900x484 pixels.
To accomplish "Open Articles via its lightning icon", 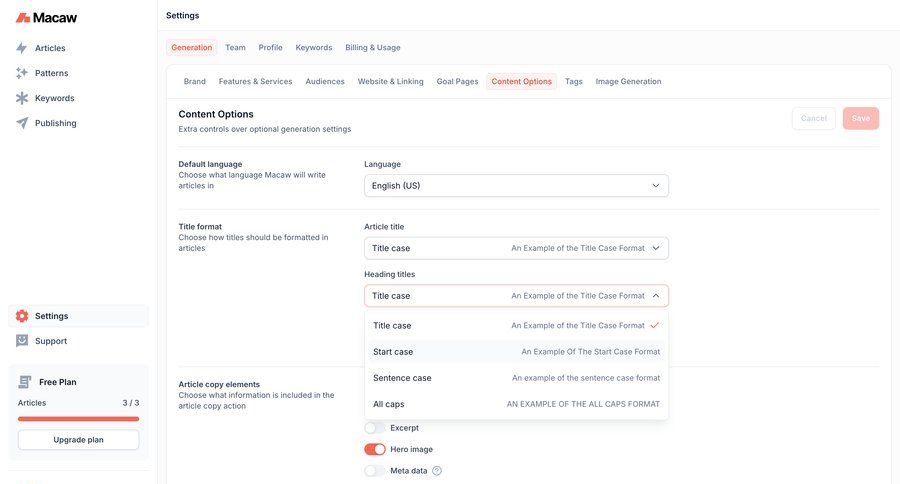I will pyautogui.click(x=22, y=48).
